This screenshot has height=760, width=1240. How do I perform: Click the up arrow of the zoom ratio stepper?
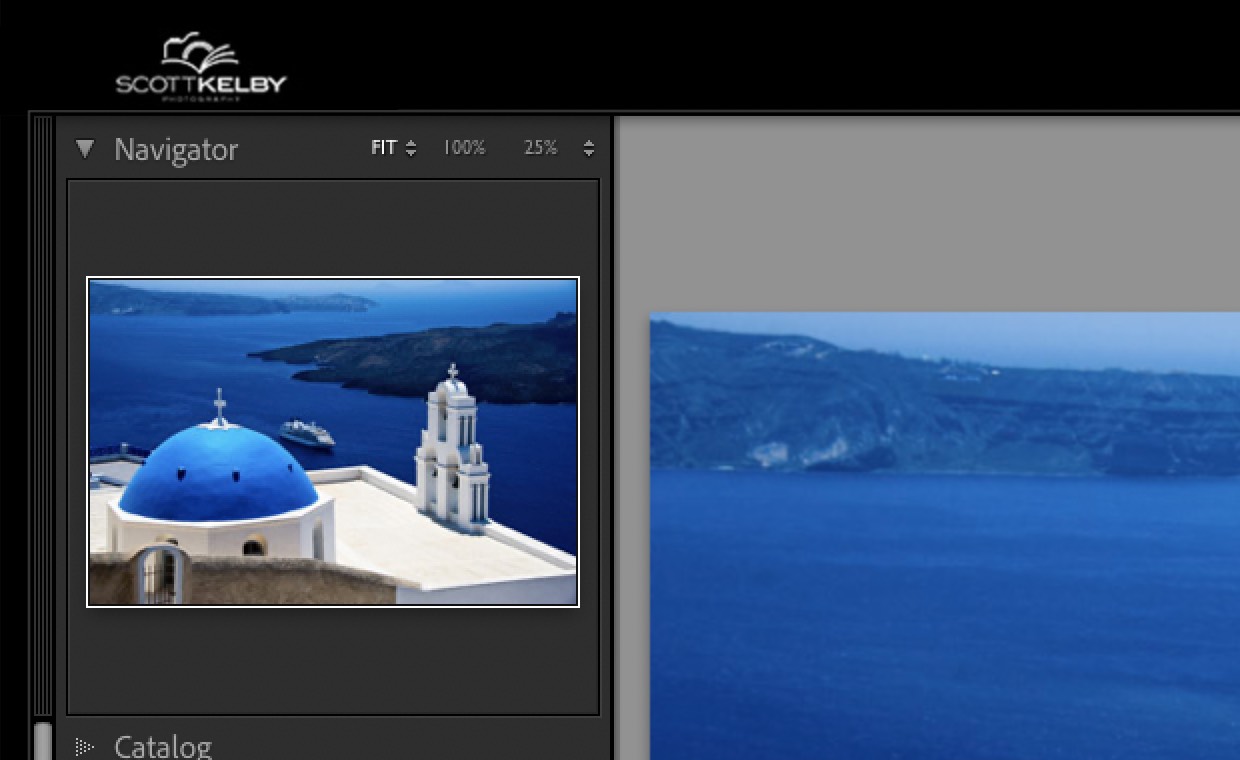589,142
